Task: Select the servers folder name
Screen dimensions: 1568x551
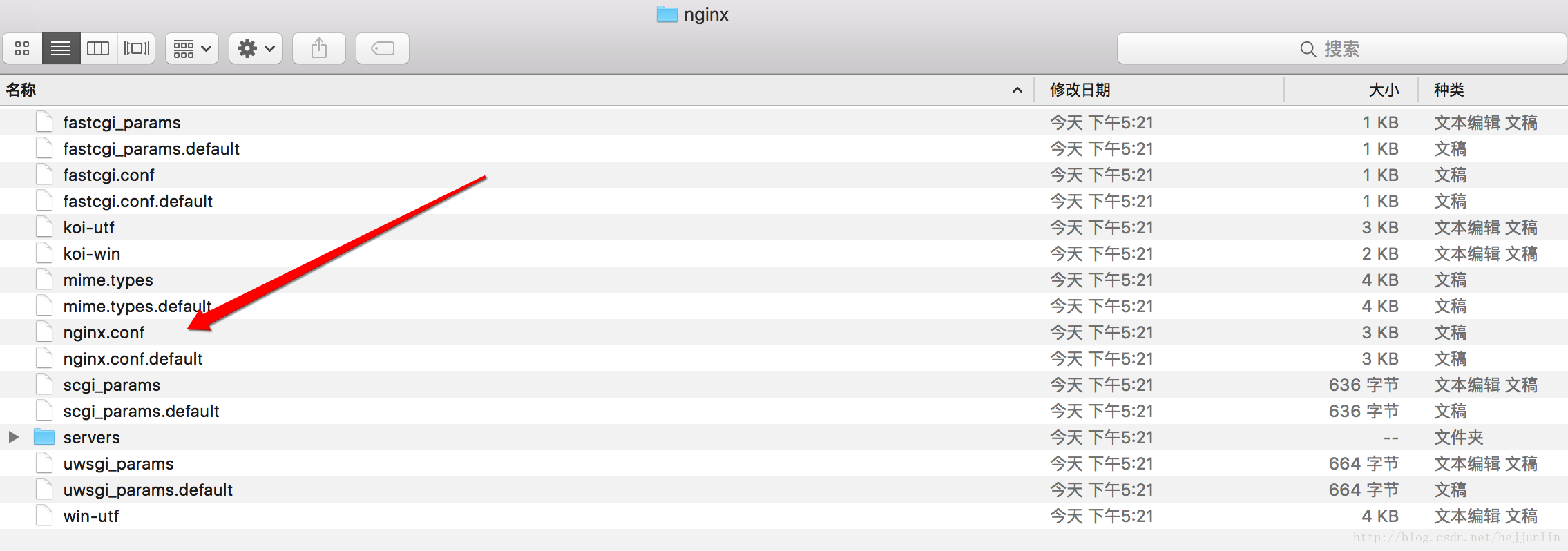Action: (91, 438)
